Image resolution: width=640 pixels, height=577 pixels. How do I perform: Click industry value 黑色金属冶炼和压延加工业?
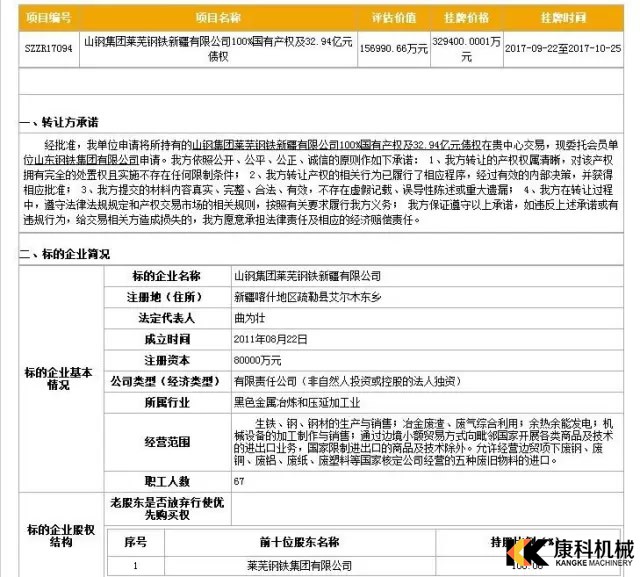tap(297, 403)
